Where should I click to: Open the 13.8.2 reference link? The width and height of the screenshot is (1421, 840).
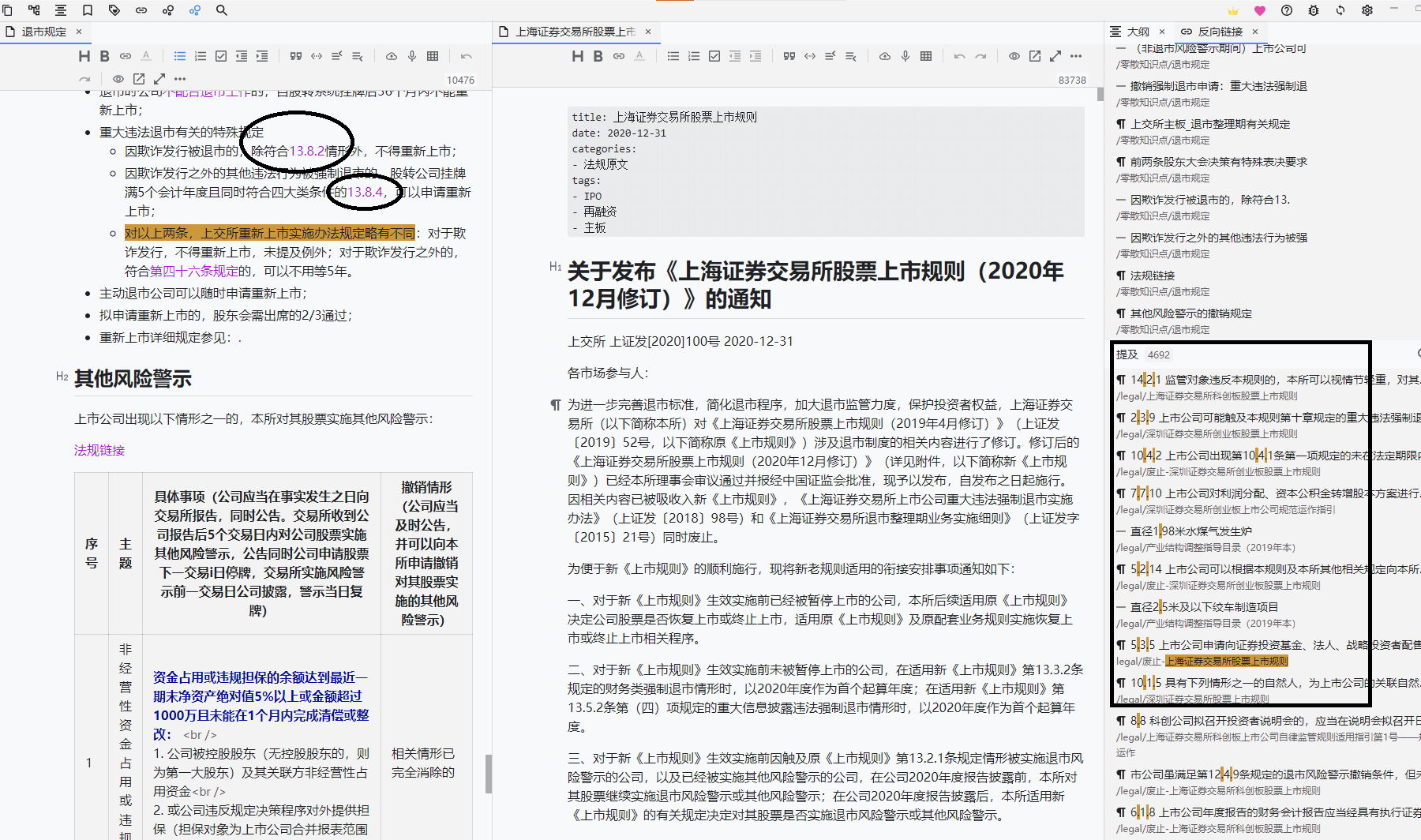(308, 151)
